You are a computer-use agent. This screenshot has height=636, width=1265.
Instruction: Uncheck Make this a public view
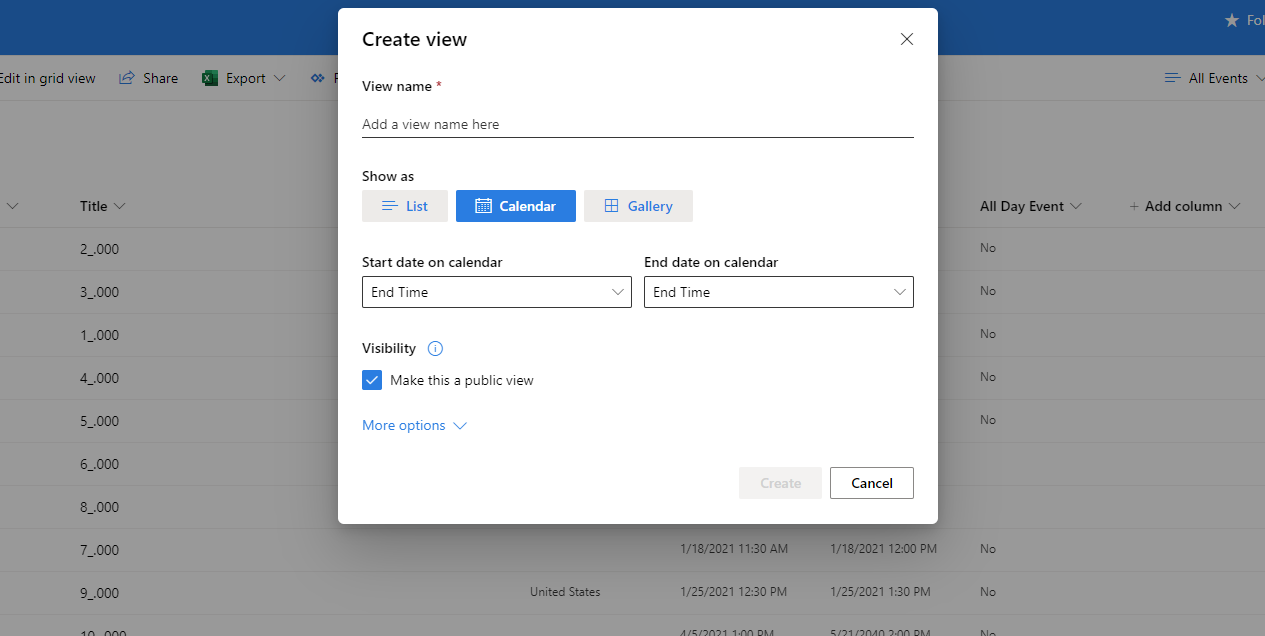click(x=372, y=380)
